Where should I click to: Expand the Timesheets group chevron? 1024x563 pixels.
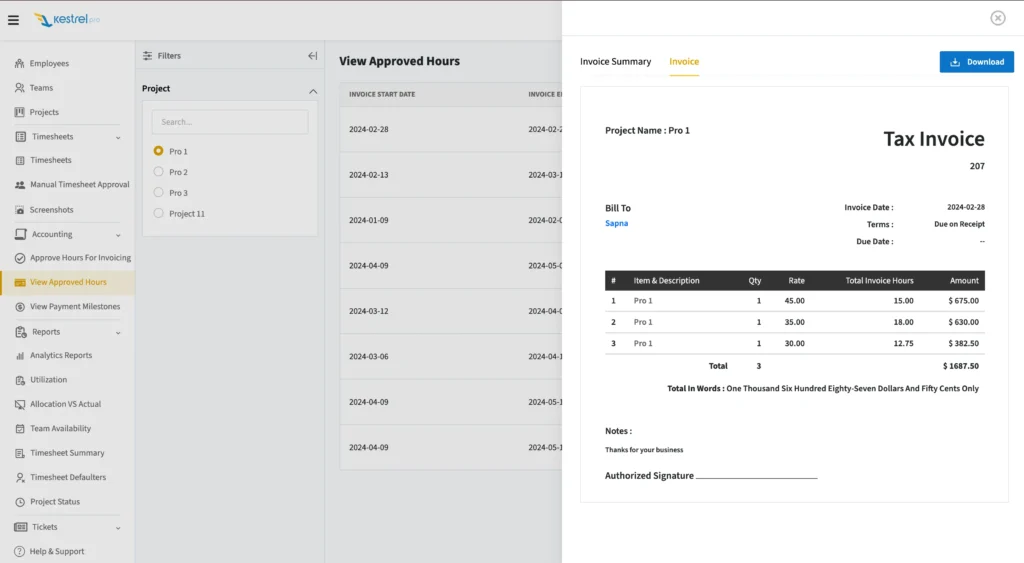(x=118, y=137)
